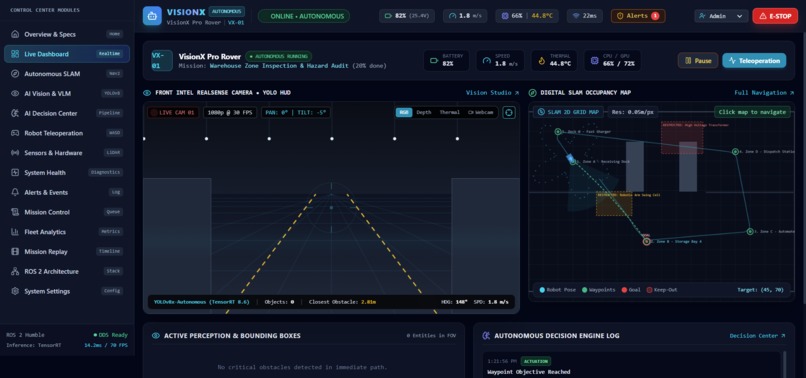Open the Full Navigation link
This screenshot has width=806, height=378.
(x=764, y=93)
